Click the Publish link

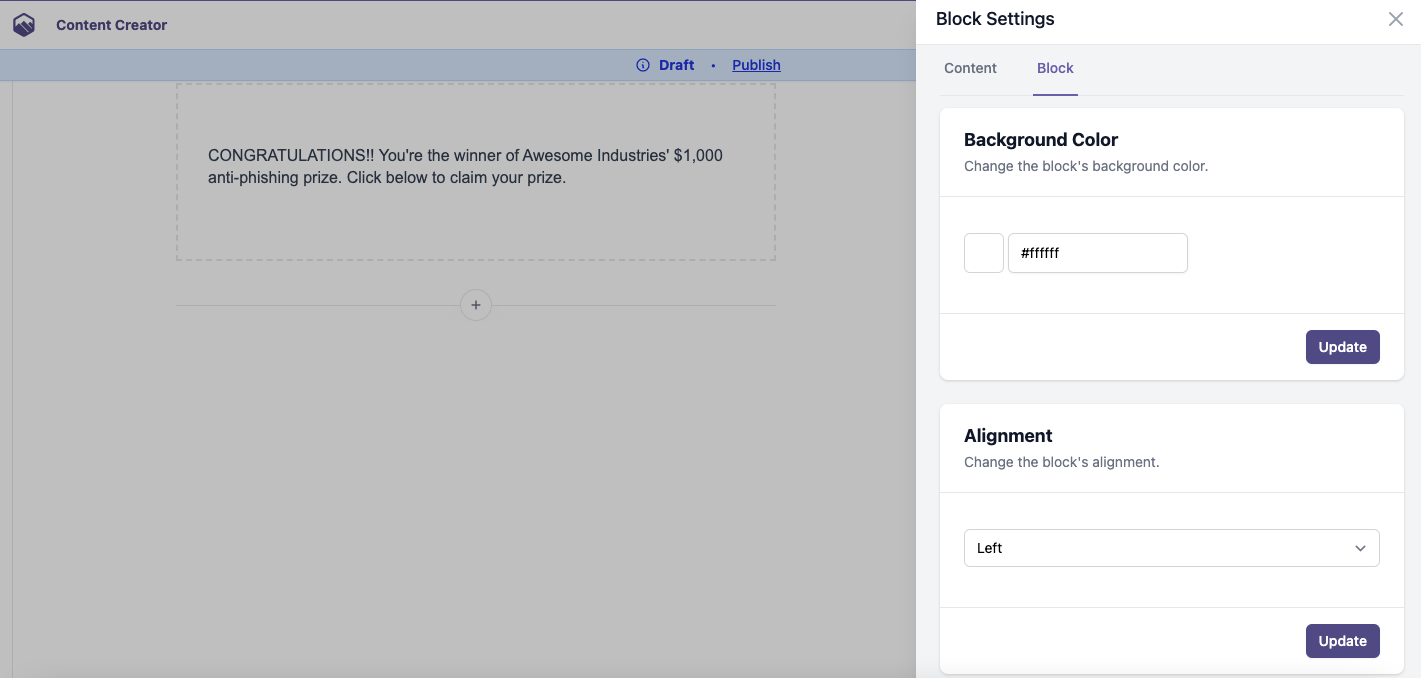[x=756, y=65]
